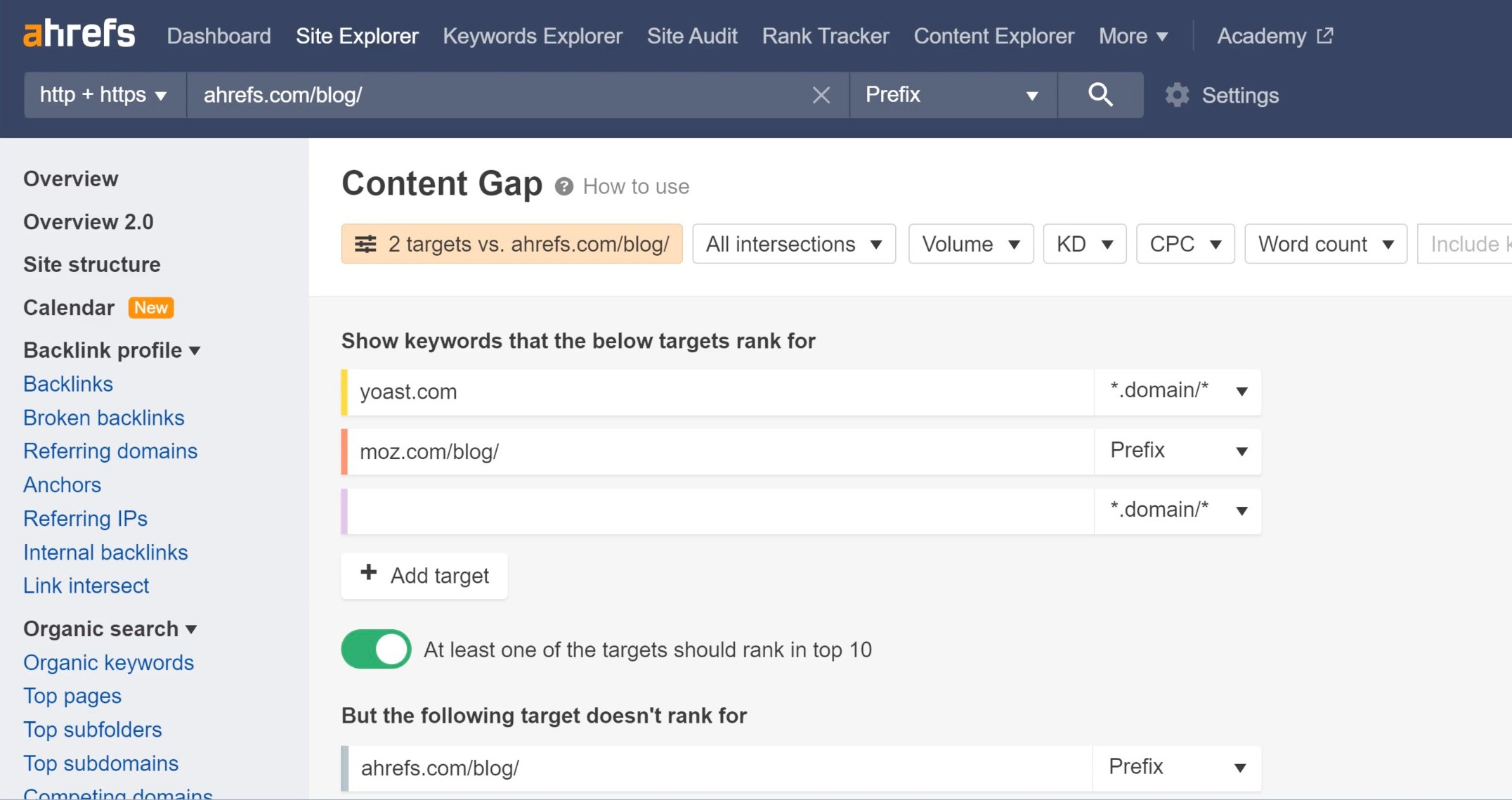This screenshot has width=1512, height=800.
Task: Open Rank Tracker
Action: [x=826, y=36]
